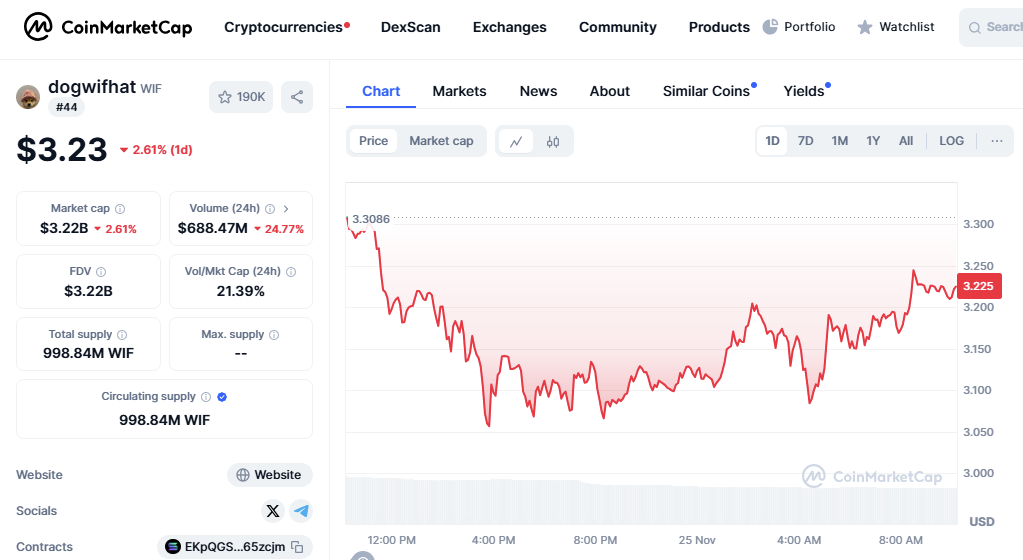Click the 3.3086 opening price label
This screenshot has width=1023, height=560.
pyautogui.click(x=371, y=219)
